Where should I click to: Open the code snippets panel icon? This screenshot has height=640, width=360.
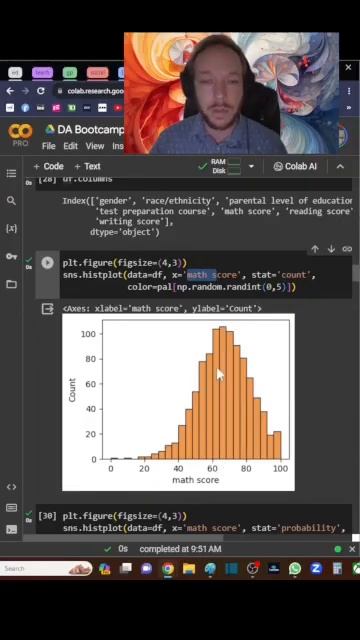[x=11, y=487]
